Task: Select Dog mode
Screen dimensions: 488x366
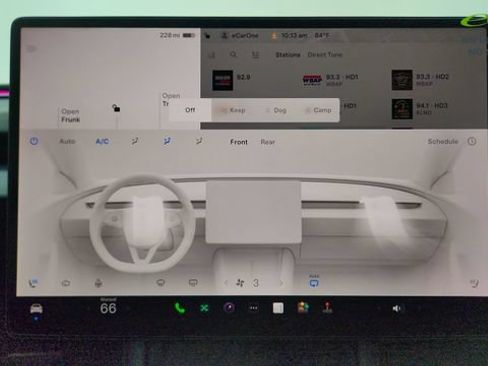Action: (x=276, y=110)
